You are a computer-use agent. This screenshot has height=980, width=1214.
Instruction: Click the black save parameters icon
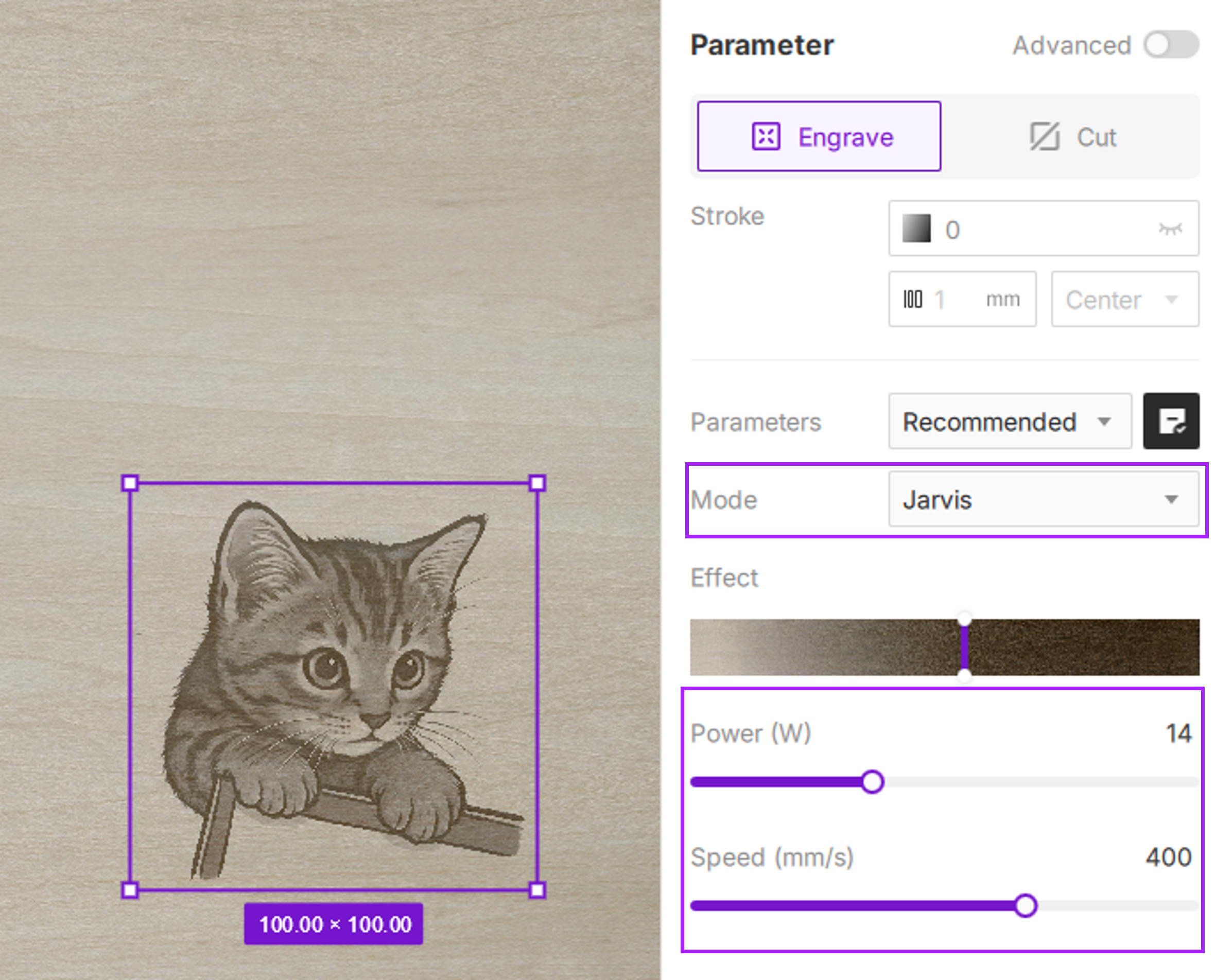(1171, 421)
